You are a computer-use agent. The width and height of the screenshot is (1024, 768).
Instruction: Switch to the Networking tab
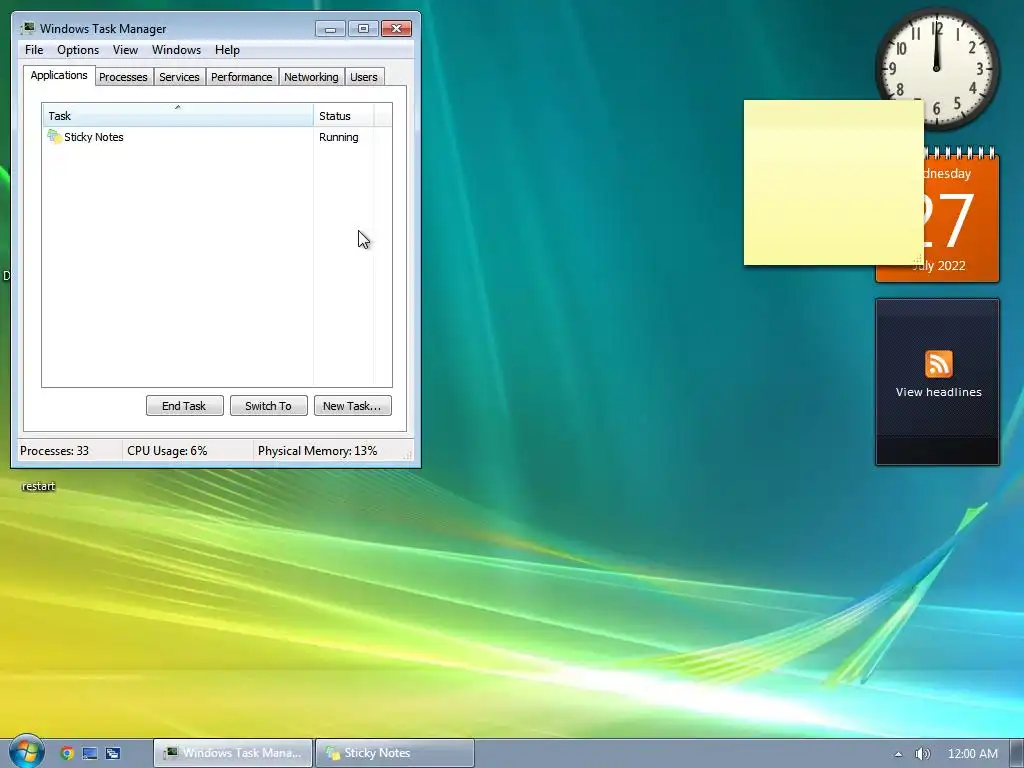[312, 77]
